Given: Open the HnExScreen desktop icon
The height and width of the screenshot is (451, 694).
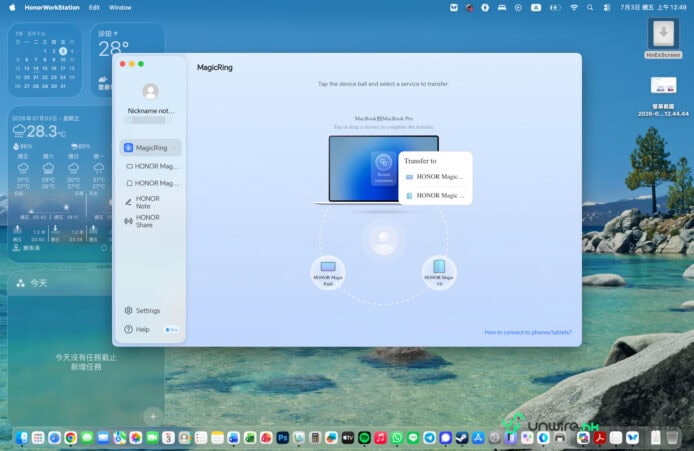Looking at the screenshot, I should pos(663,38).
